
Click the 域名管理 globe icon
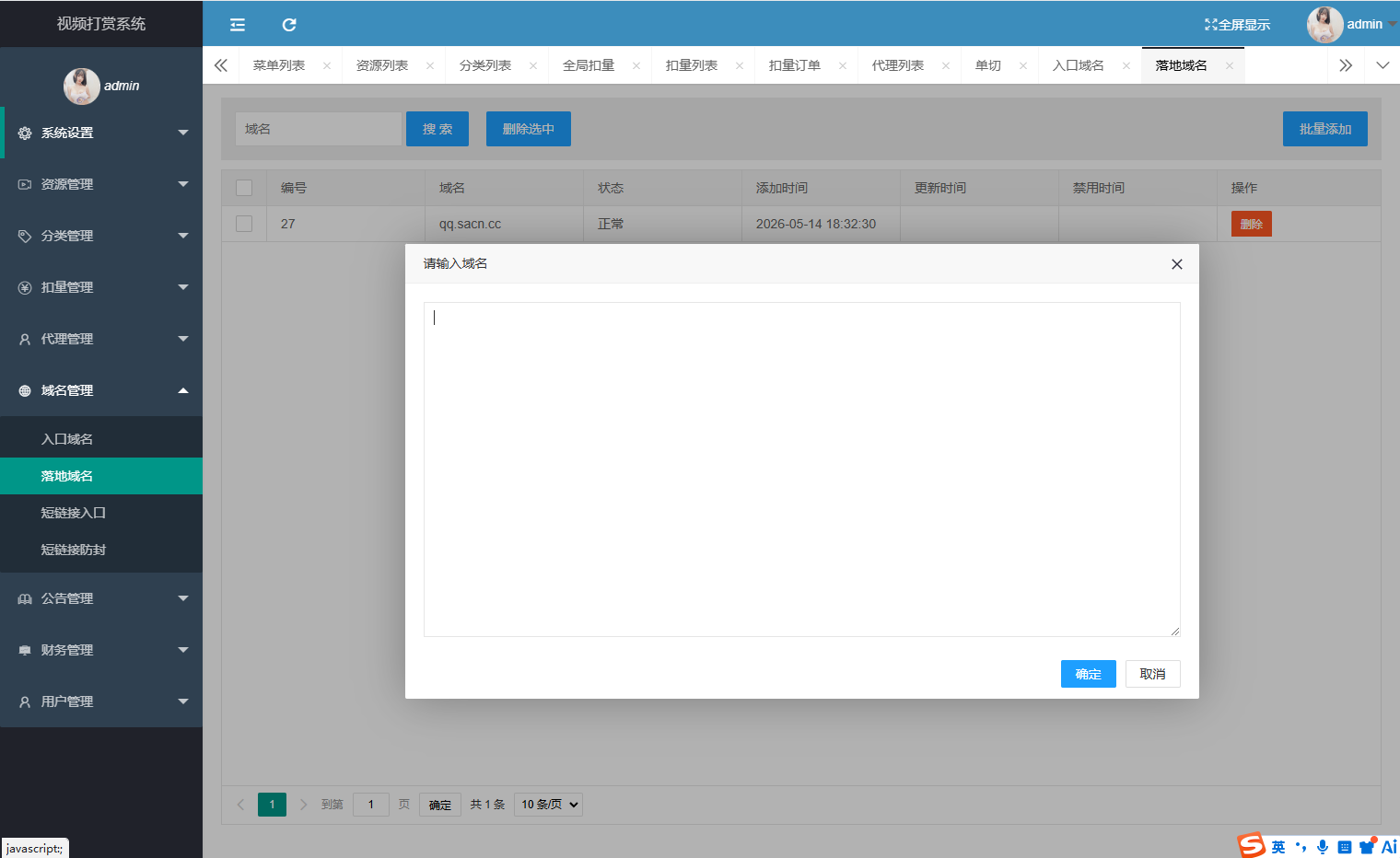point(25,391)
